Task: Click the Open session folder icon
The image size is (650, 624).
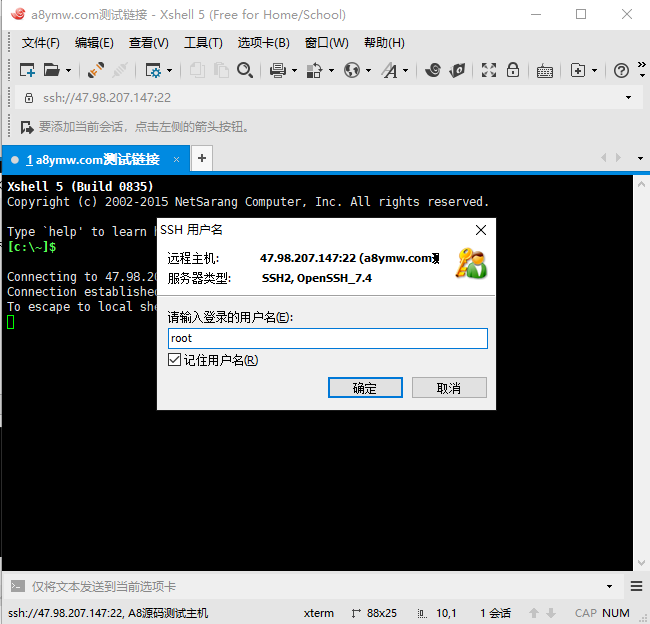Action: (x=52, y=70)
